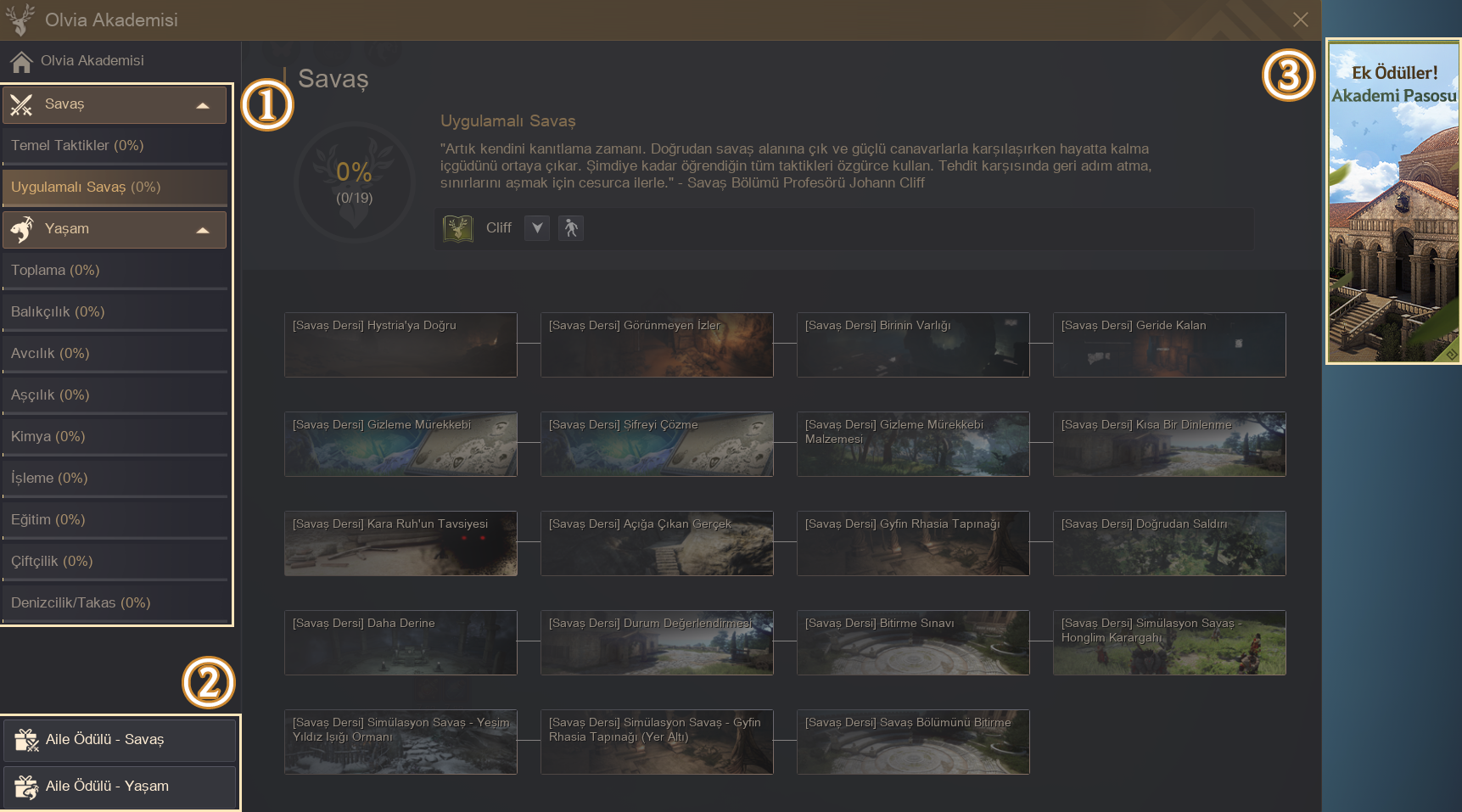Click the walking figure auto-path icon
The image size is (1462, 812).
coord(571,228)
